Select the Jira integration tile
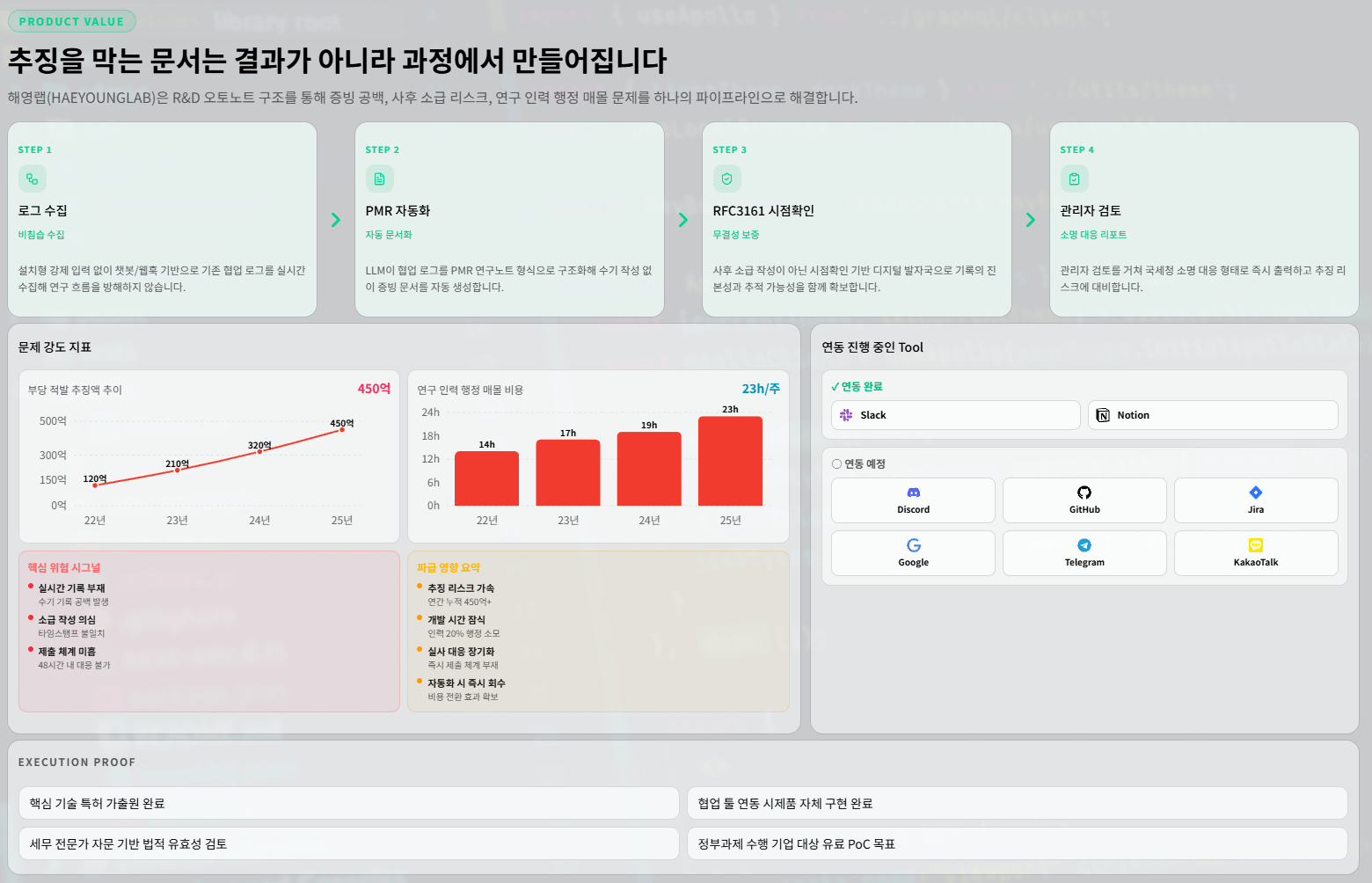 click(1256, 500)
